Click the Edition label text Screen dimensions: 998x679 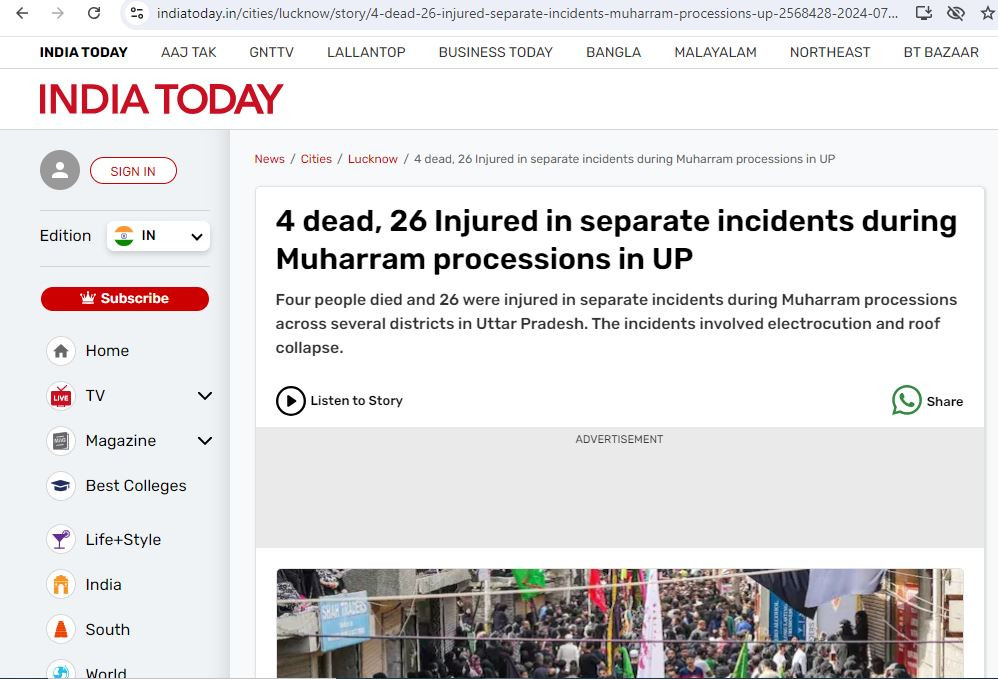(x=66, y=236)
